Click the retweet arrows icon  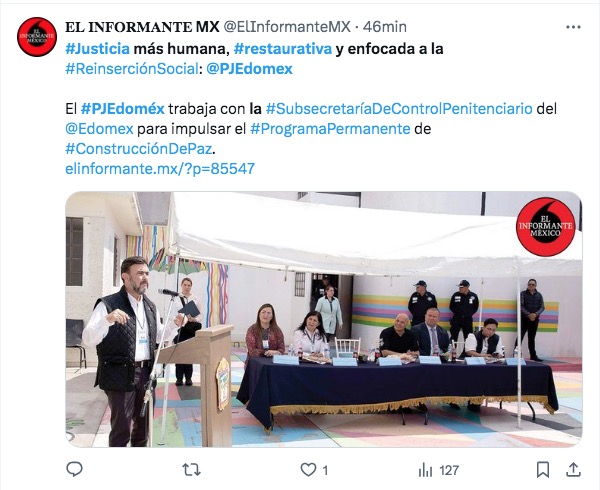click(x=191, y=469)
